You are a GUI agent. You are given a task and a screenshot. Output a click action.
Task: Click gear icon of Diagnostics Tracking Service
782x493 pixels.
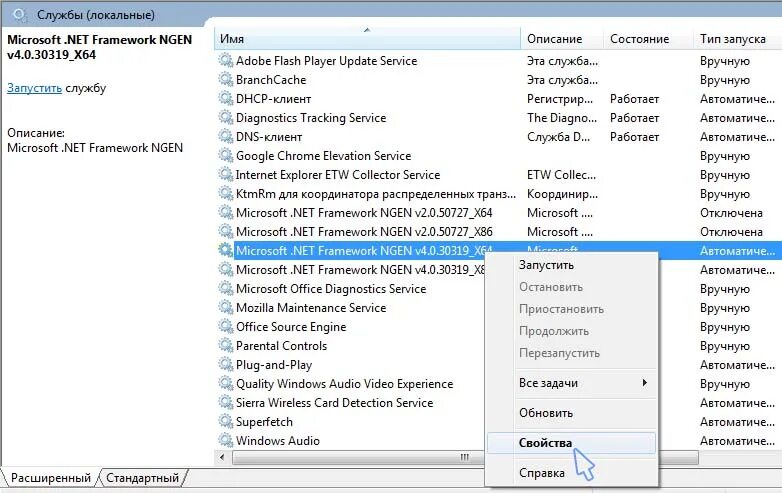coord(225,118)
